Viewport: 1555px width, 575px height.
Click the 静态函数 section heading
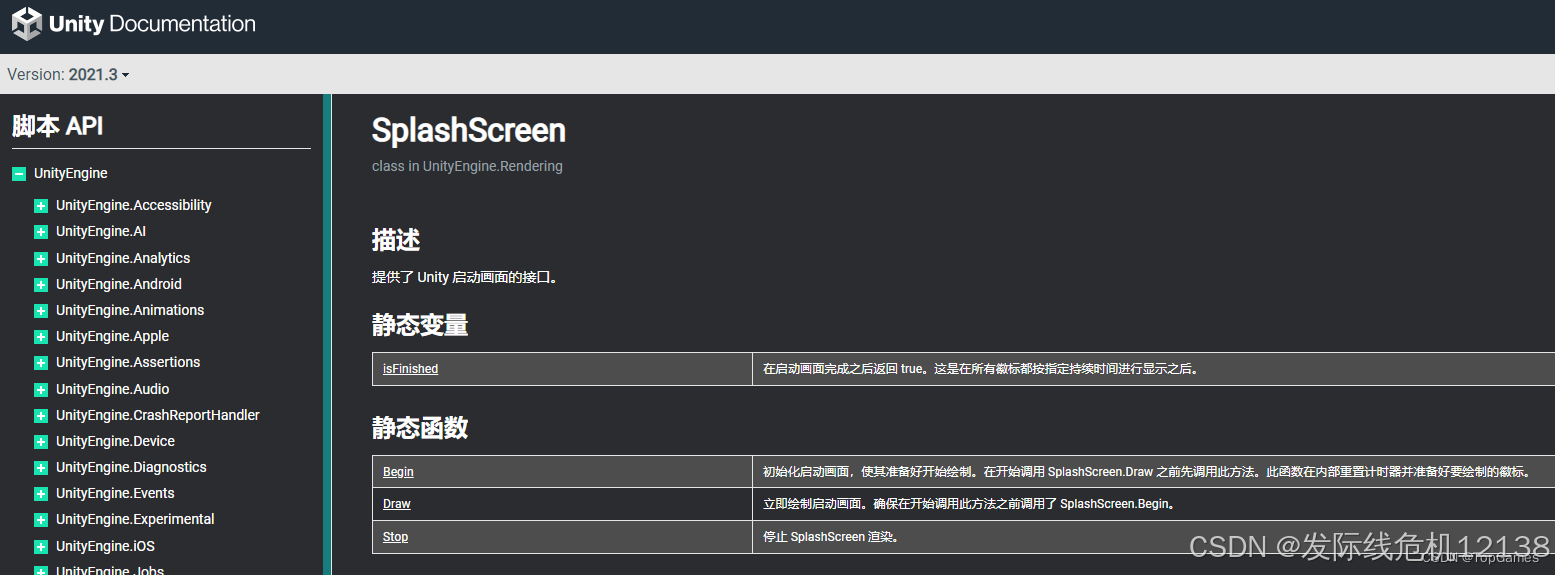coord(420,428)
